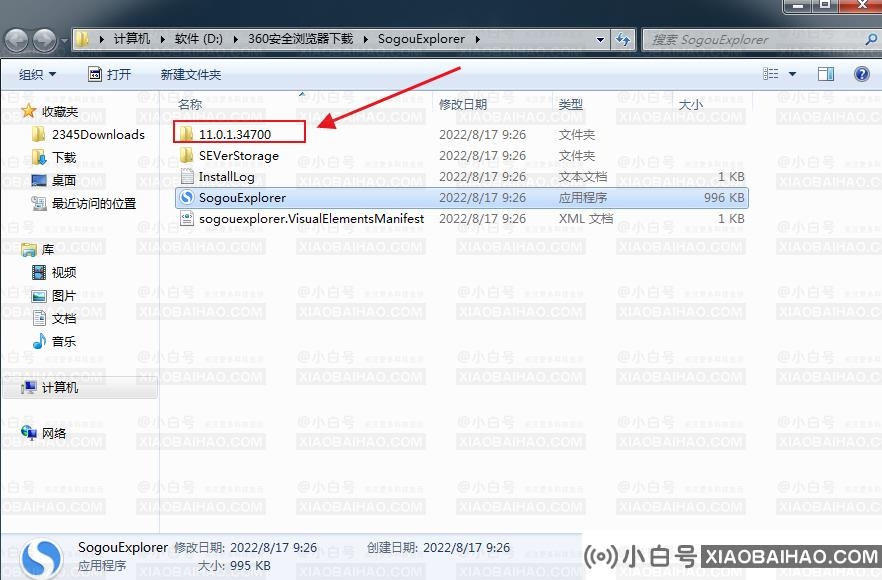Click the 图片 library icon

click(39, 296)
